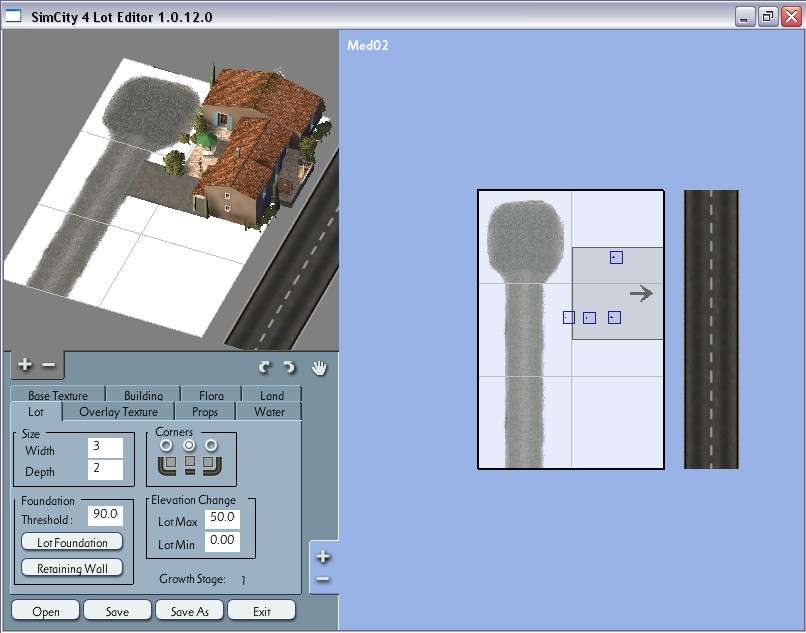Select the topmost prop marker on the lot plan

(616, 257)
